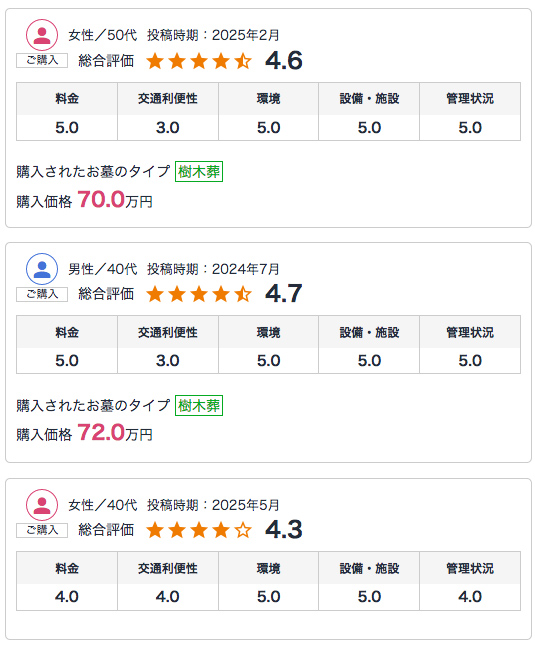Screen dimensions: 535x649
Task: Select the 設備・施設 header in the first review
Action: click(x=369, y=99)
